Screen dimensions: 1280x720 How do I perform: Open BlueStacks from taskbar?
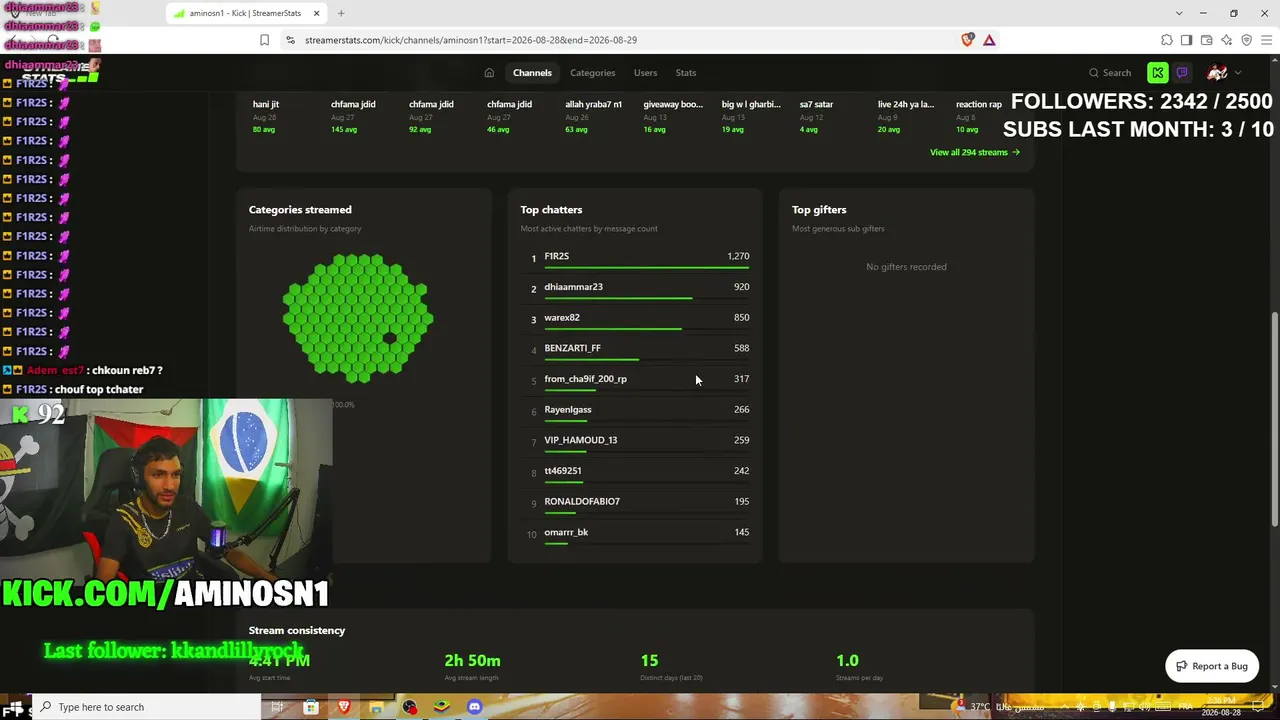[x=441, y=707]
